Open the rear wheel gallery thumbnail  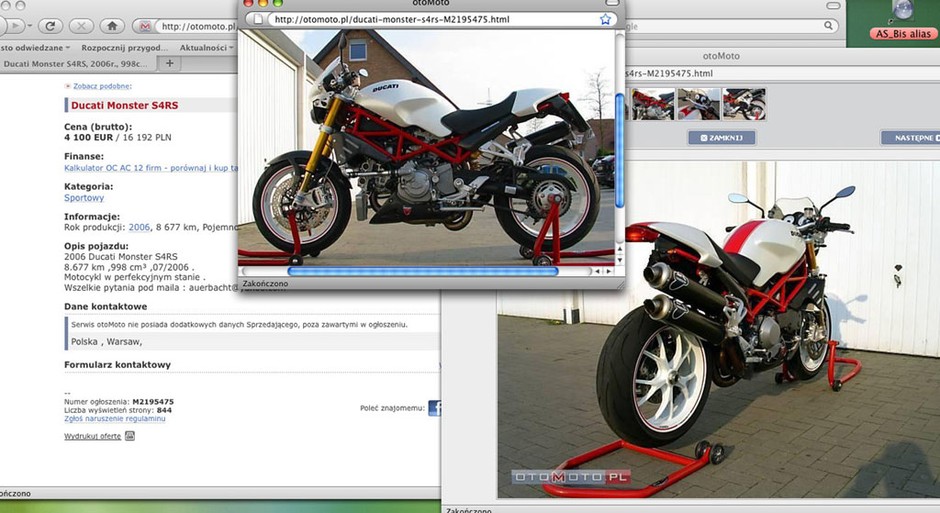744,104
